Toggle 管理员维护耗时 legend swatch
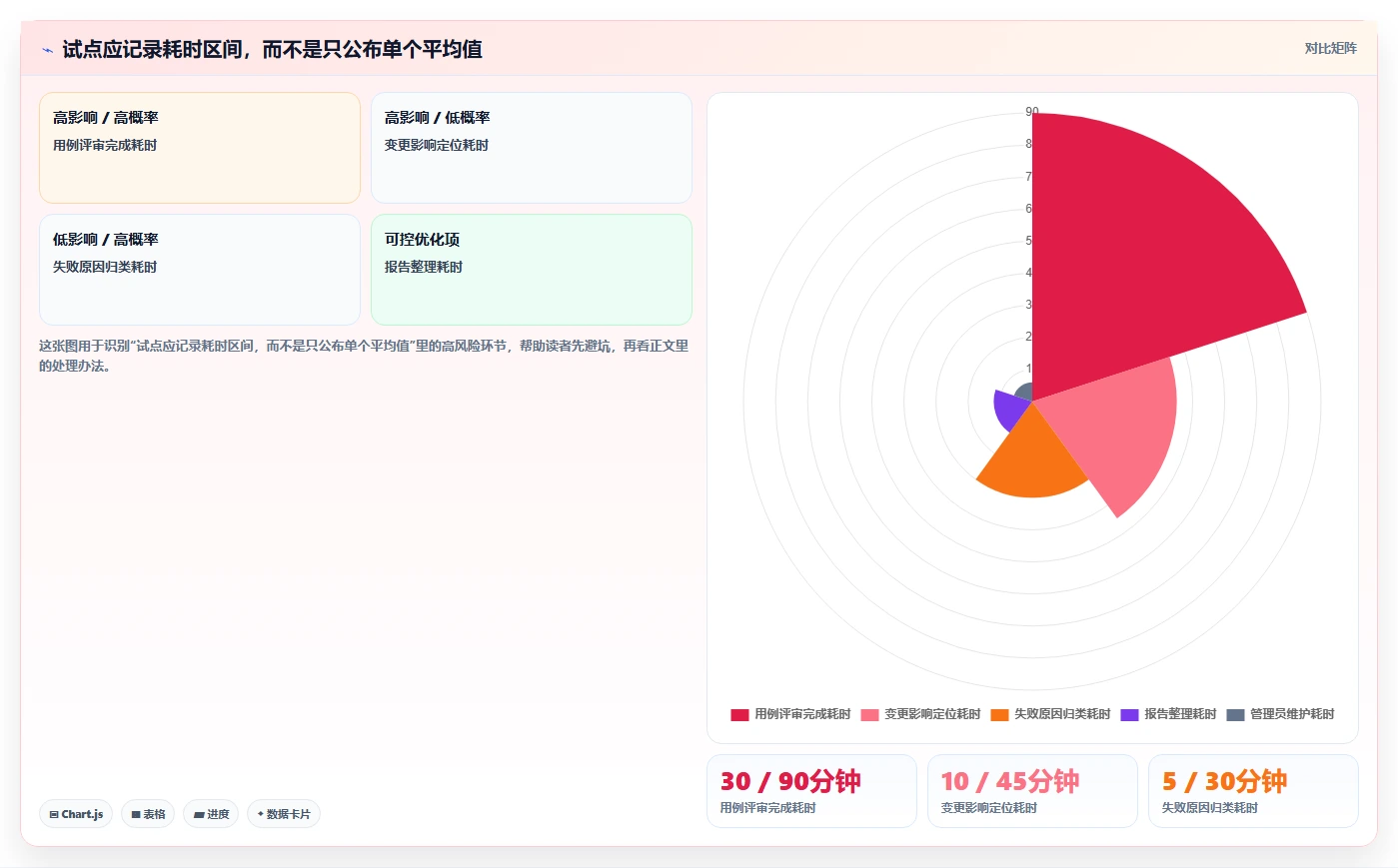Image resolution: width=1398 pixels, height=868 pixels. pyautogui.click(x=1235, y=714)
